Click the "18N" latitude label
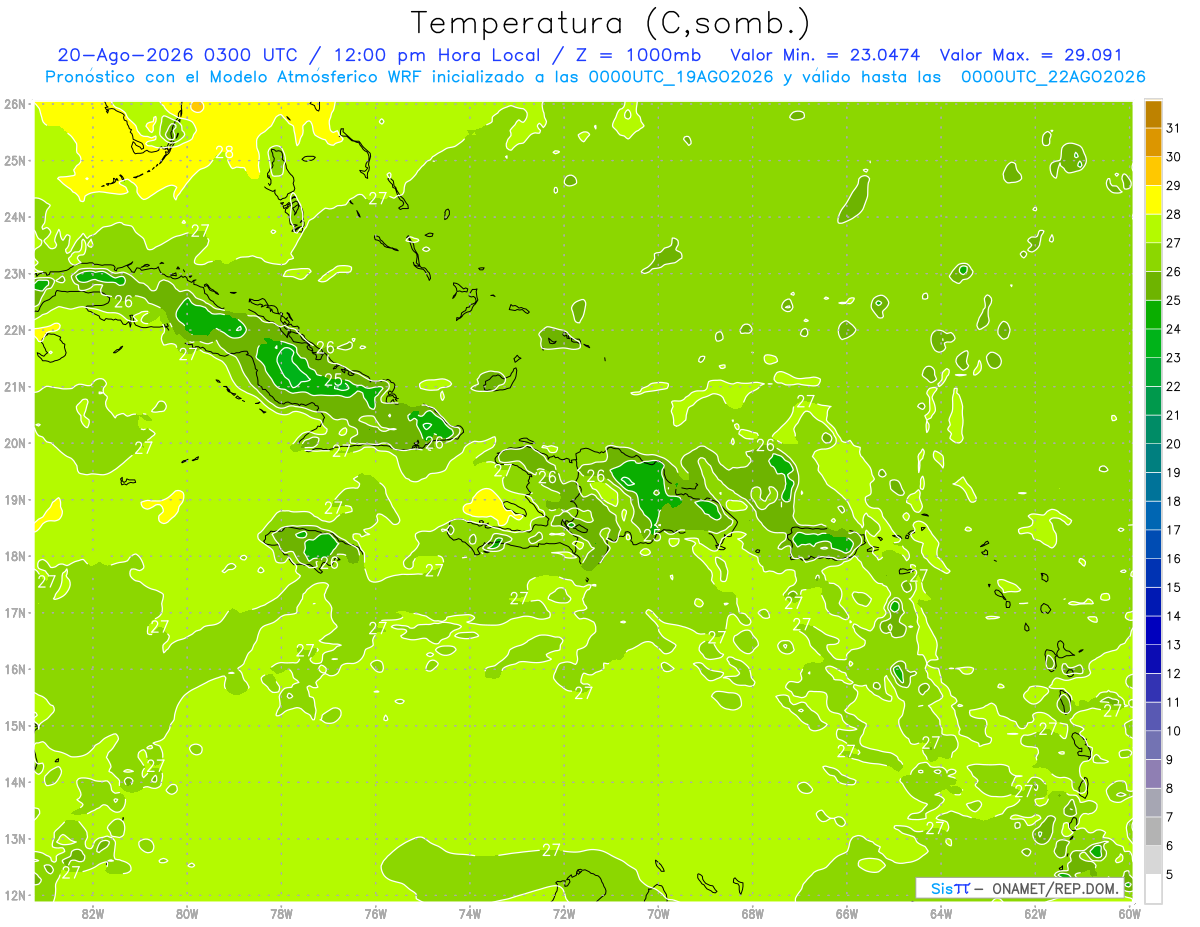Viewport: 1200px width, 927px height. click(14, 556)
